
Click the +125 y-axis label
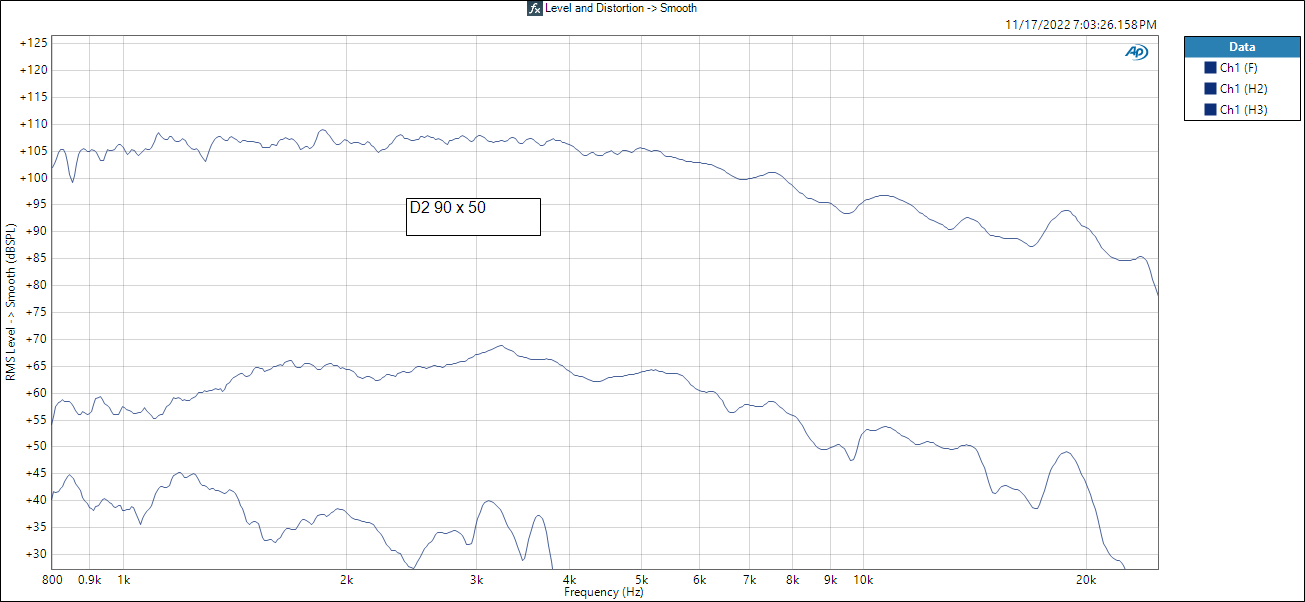tap(34, 43)
